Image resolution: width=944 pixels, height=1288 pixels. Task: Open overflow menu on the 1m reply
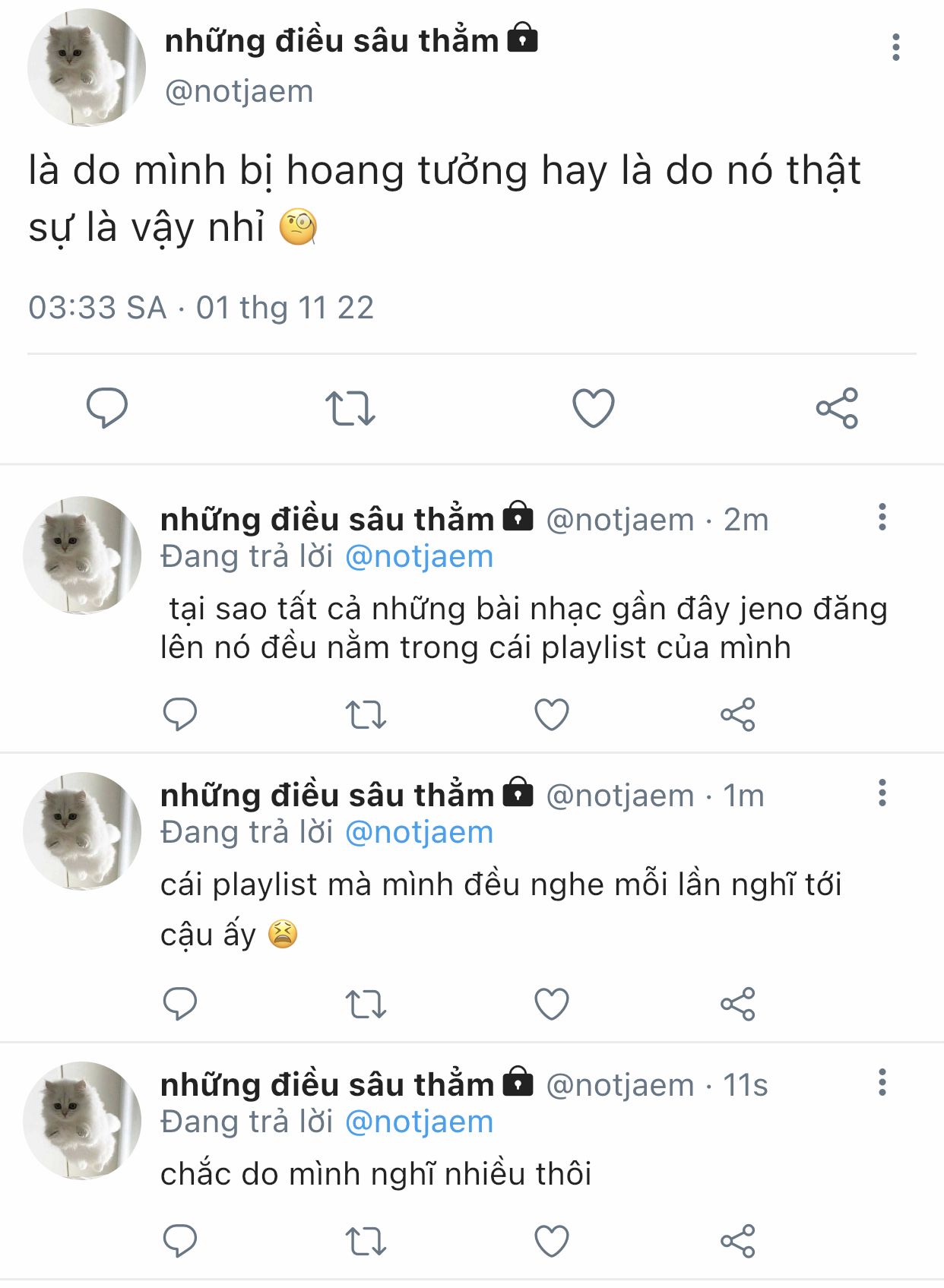[882, 793]
